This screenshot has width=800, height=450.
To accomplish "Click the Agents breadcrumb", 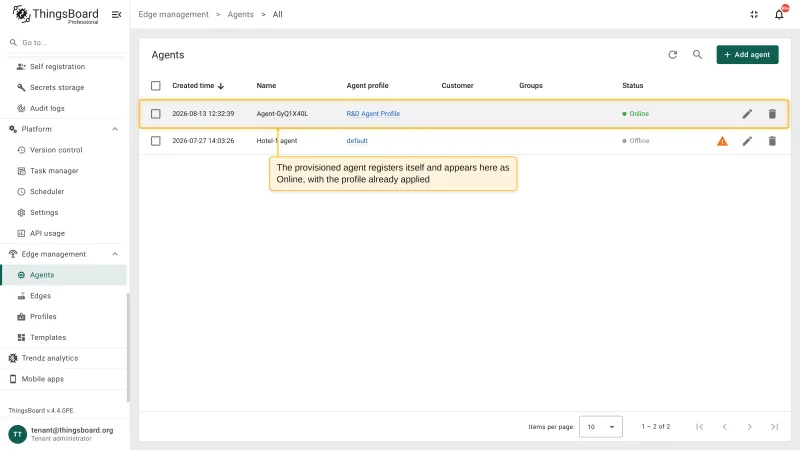I will coord(240,14).
